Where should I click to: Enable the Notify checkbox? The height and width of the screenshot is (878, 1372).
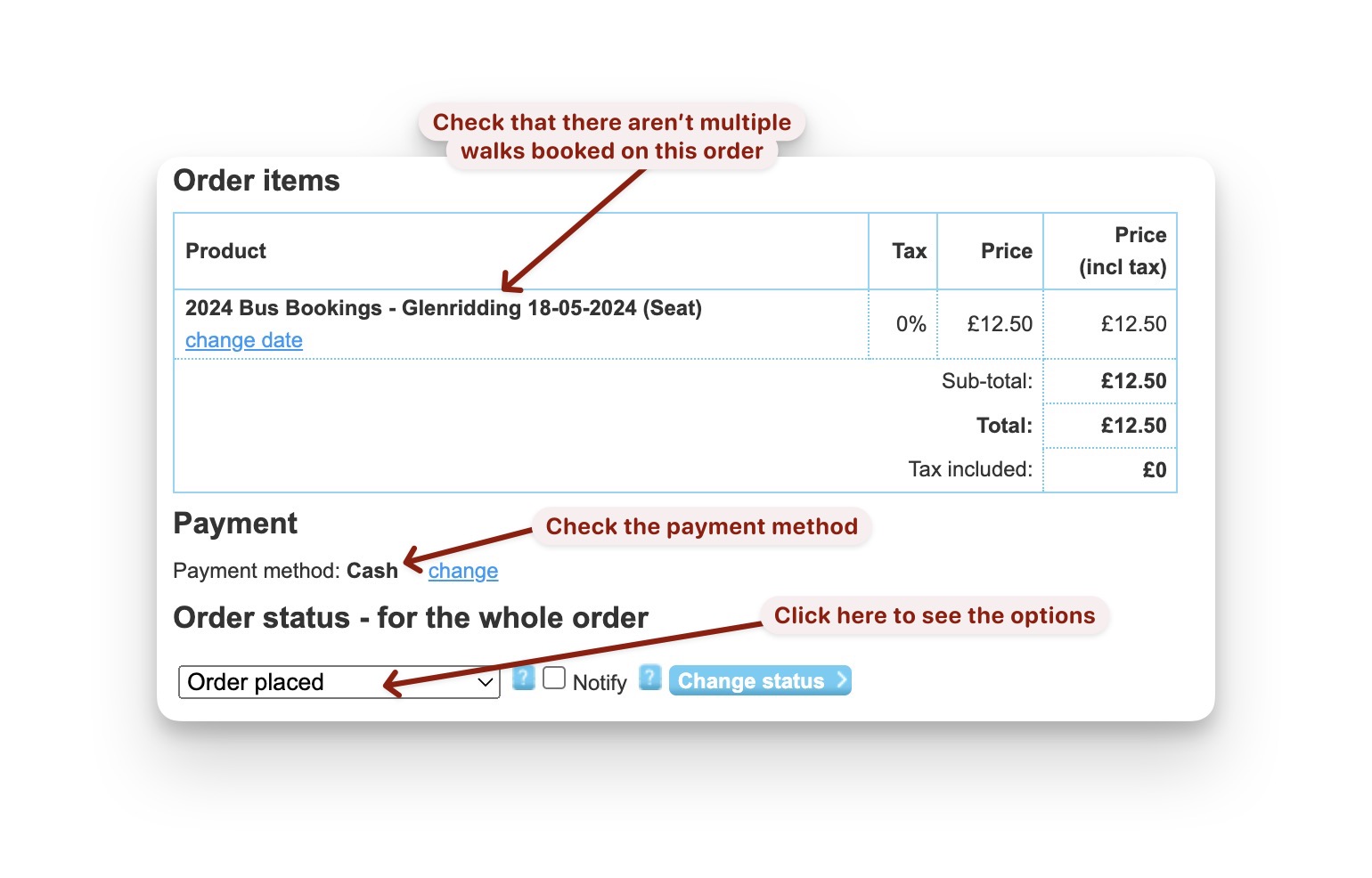pos(554,678)
